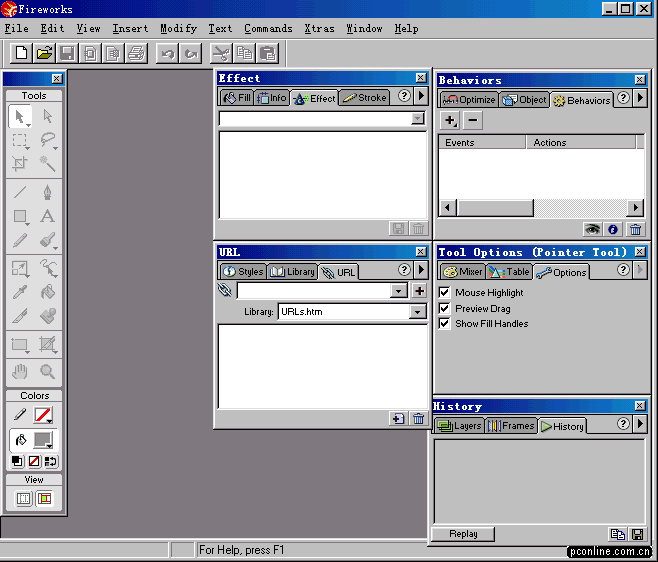Activate the Hand tool
This screenshot has height=562, width=658.
tap(20, 371)
